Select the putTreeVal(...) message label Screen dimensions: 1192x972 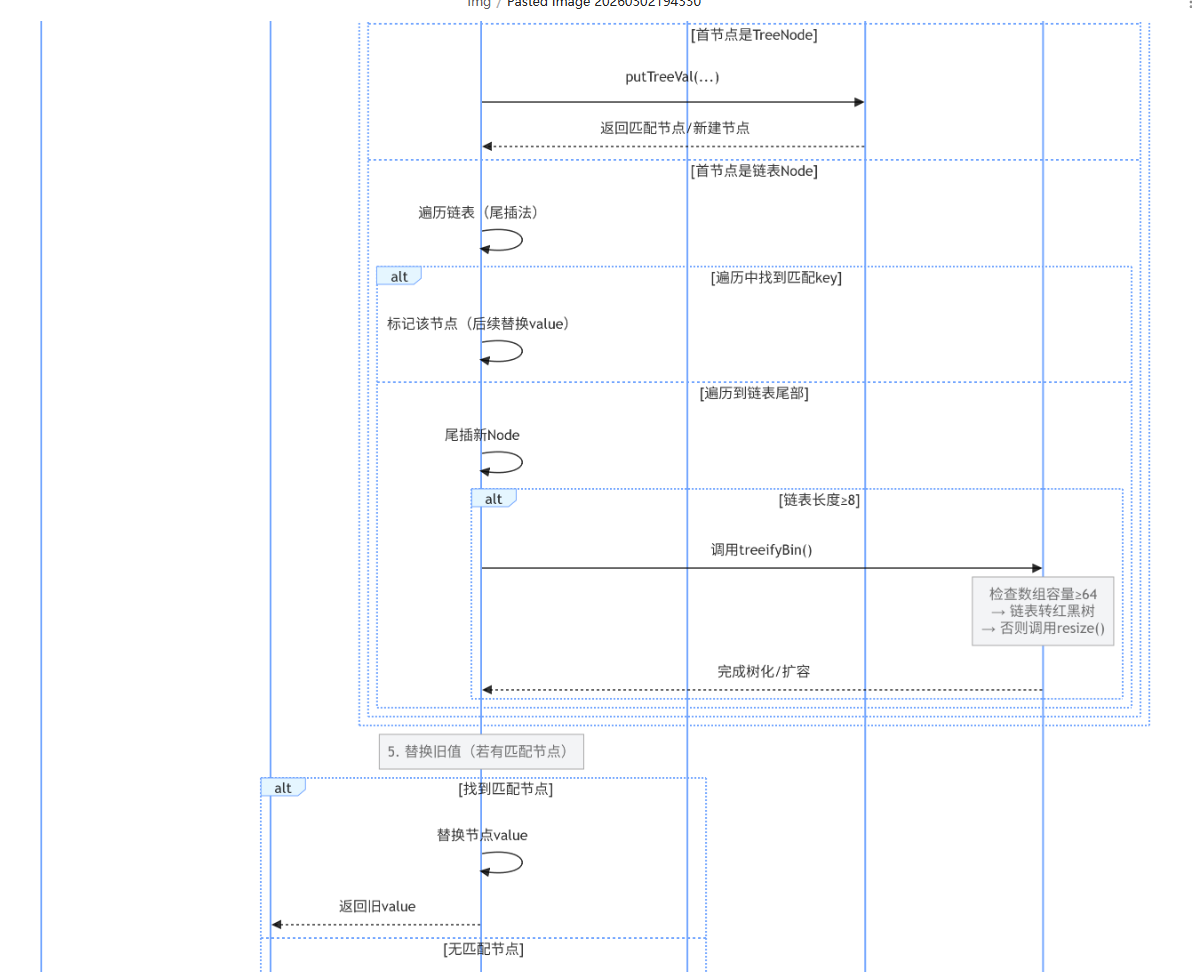[672, 77]
